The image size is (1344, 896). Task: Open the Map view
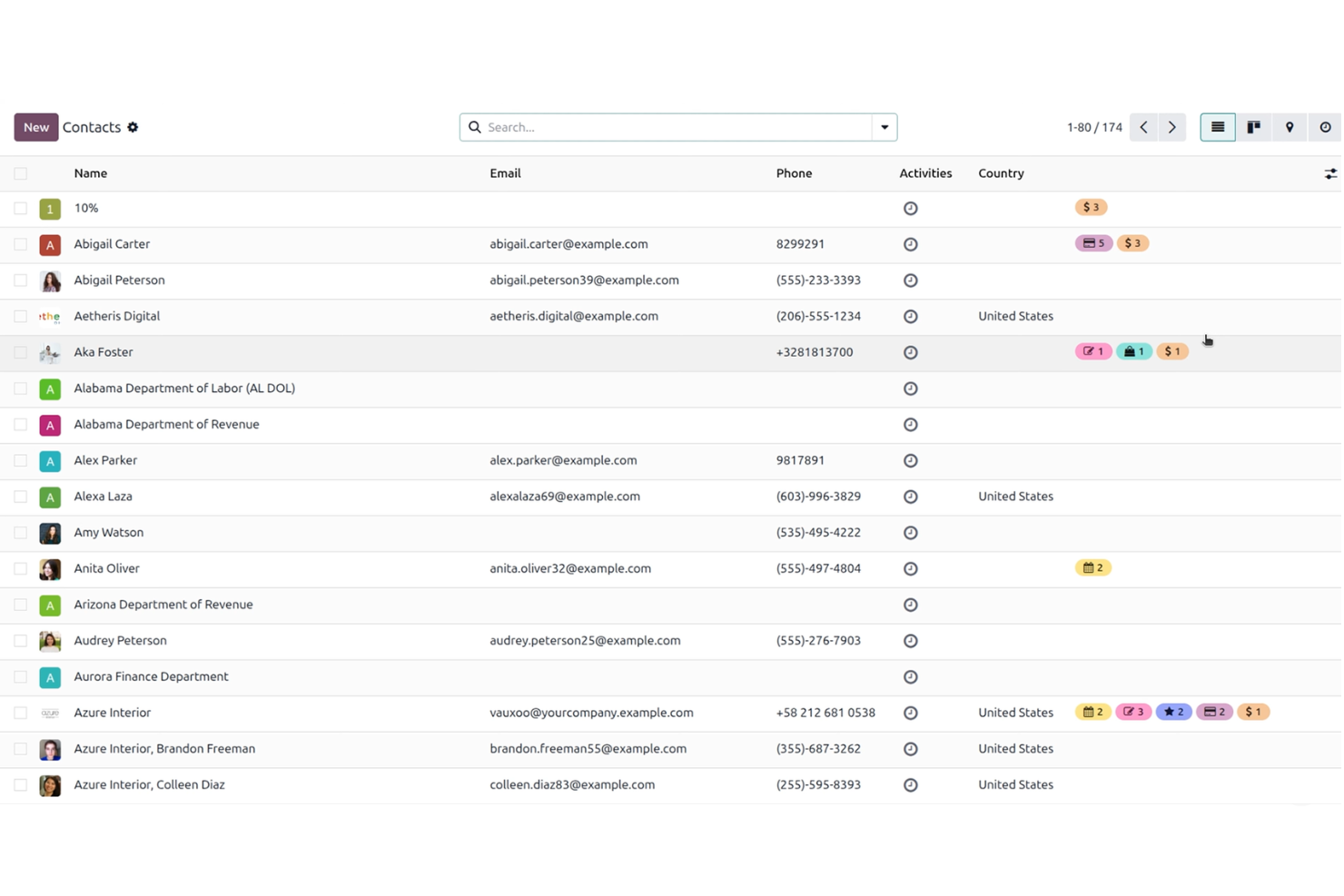(x=1290, y=127)
